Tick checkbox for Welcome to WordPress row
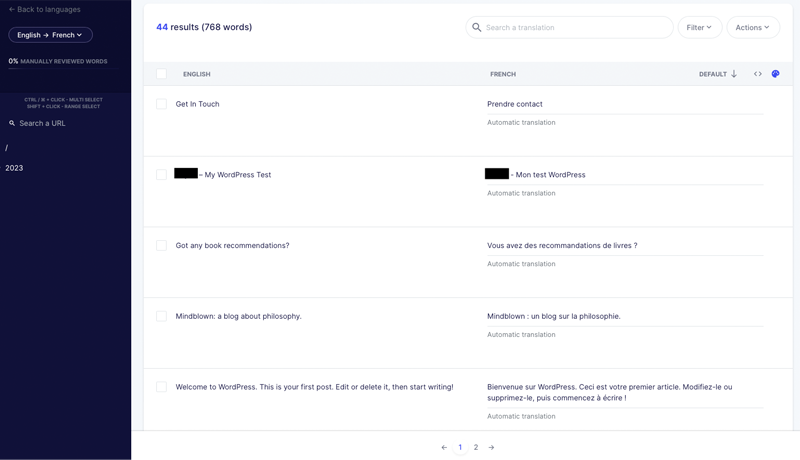Viewport: 800px width, 460px height. [161, 387]
